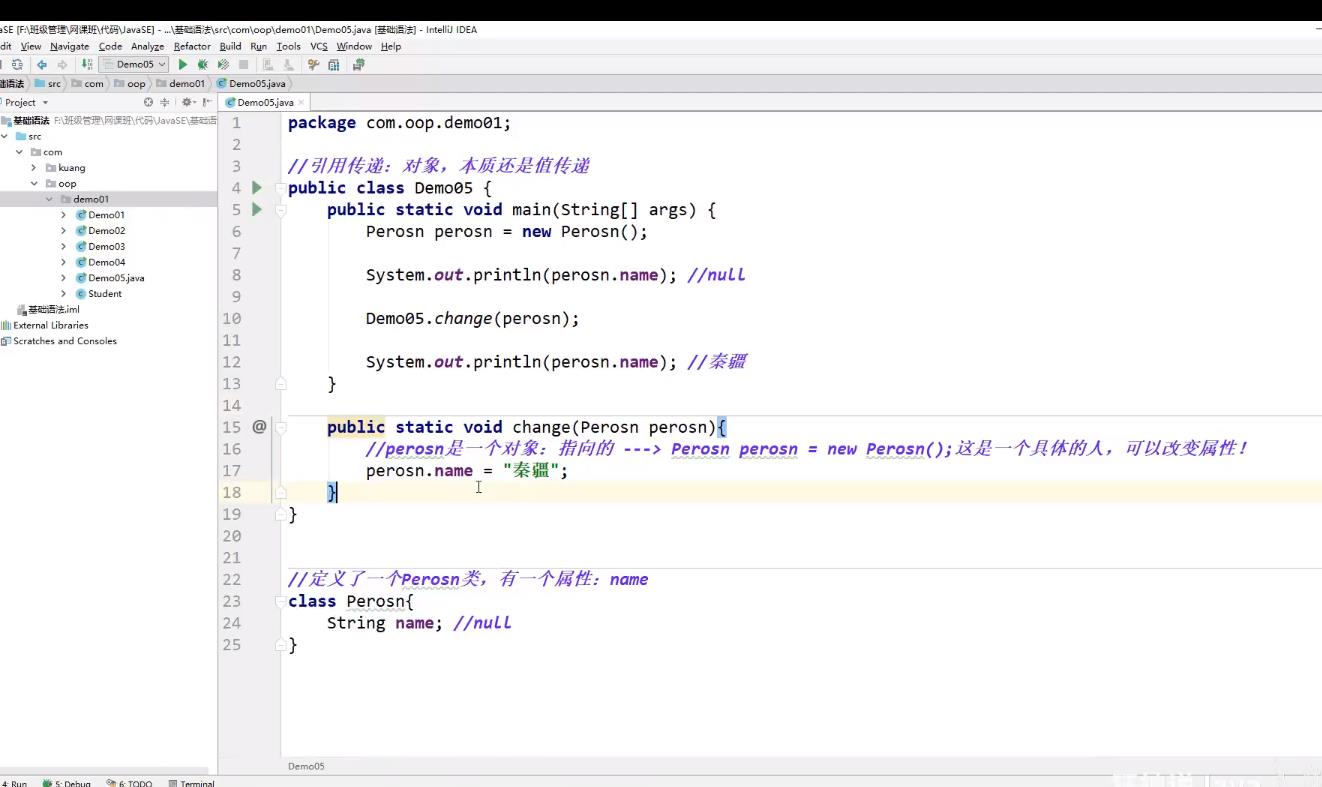
Task: Start debugging with the bug icon
Action: 202,64
